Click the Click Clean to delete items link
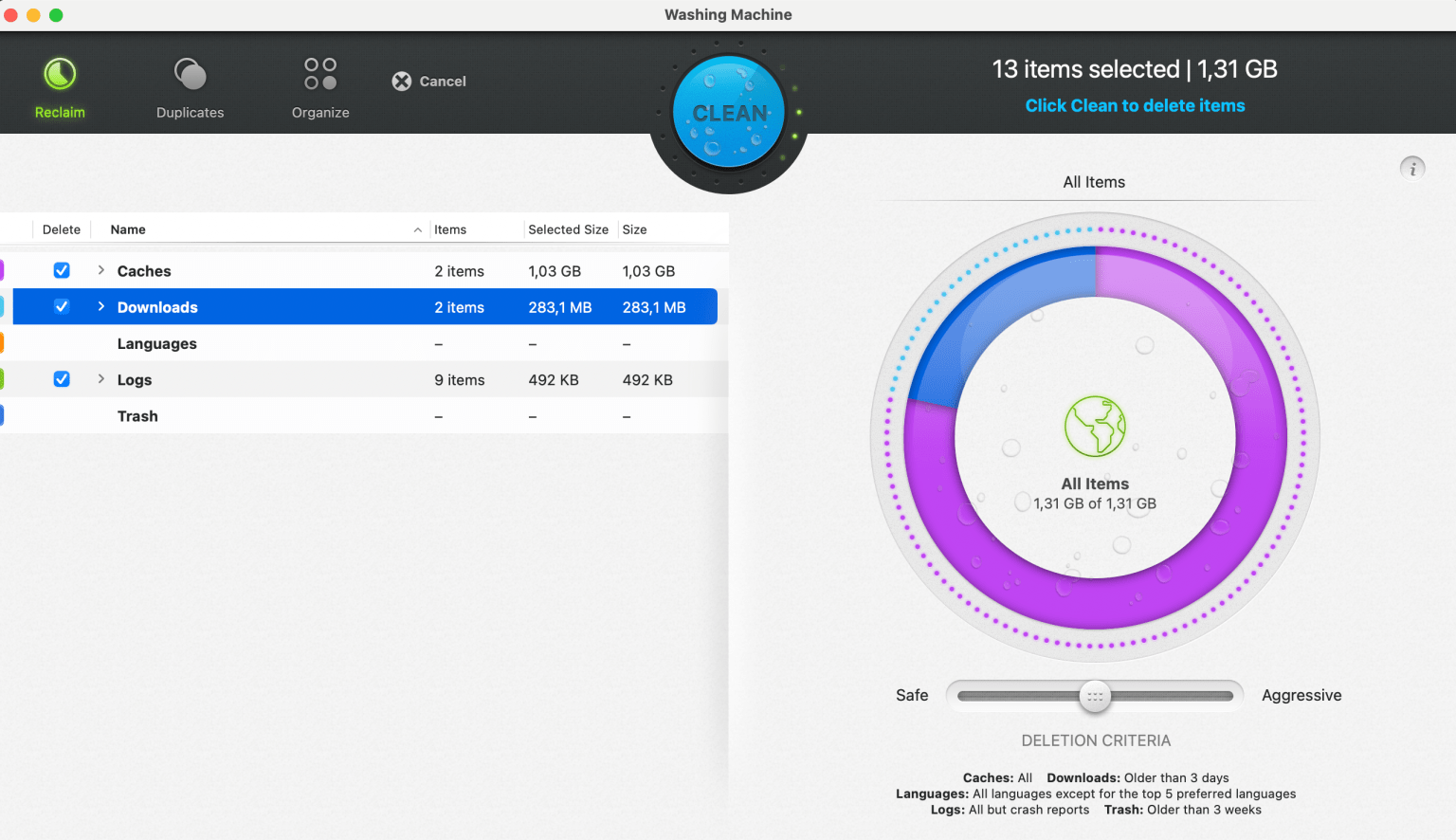Screen dimensions: 1456x840 (1135, 105)
